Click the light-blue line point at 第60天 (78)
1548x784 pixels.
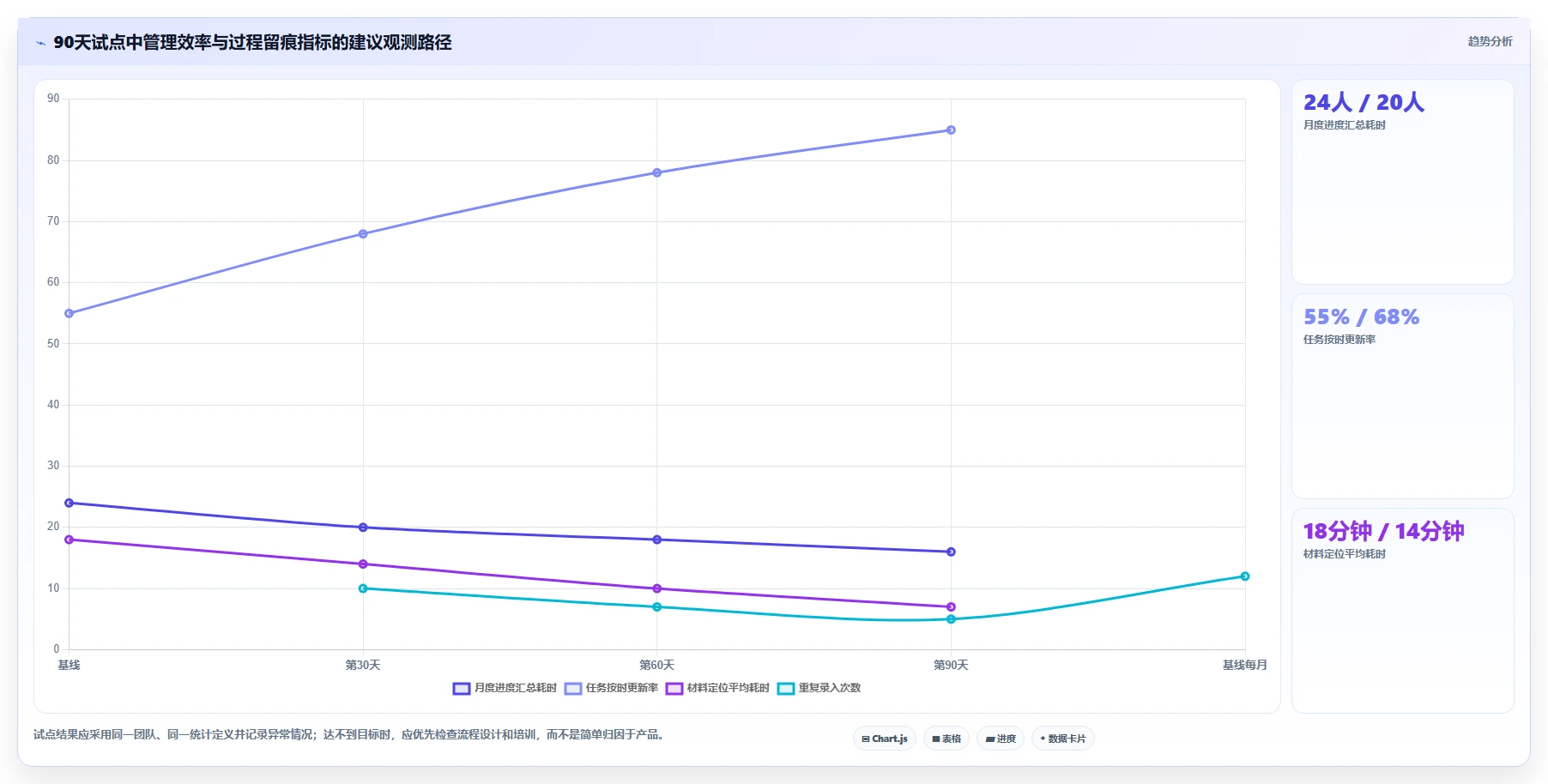tap(657, 173)
